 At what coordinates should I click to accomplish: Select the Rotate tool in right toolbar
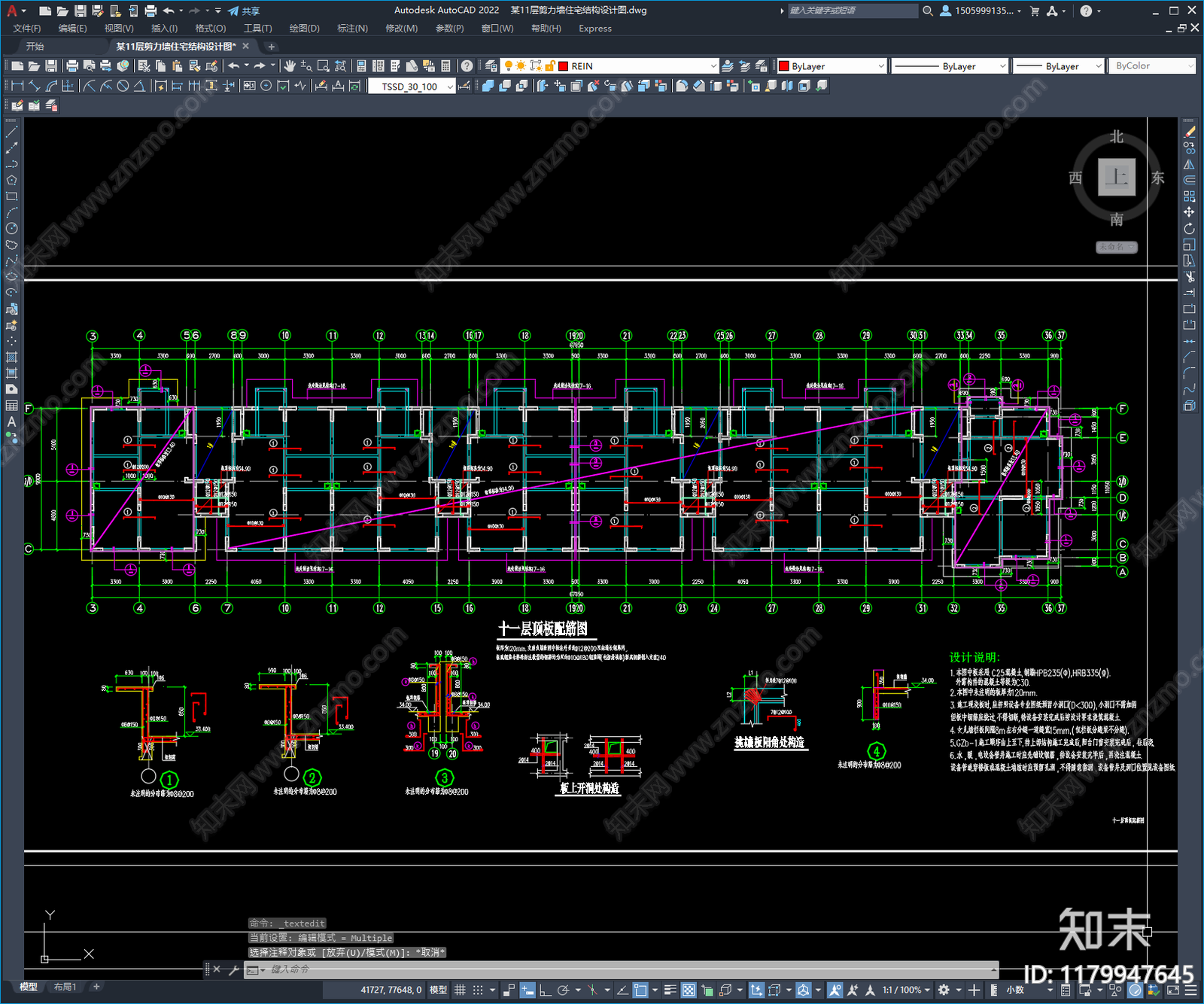[x=1189, y=229]
